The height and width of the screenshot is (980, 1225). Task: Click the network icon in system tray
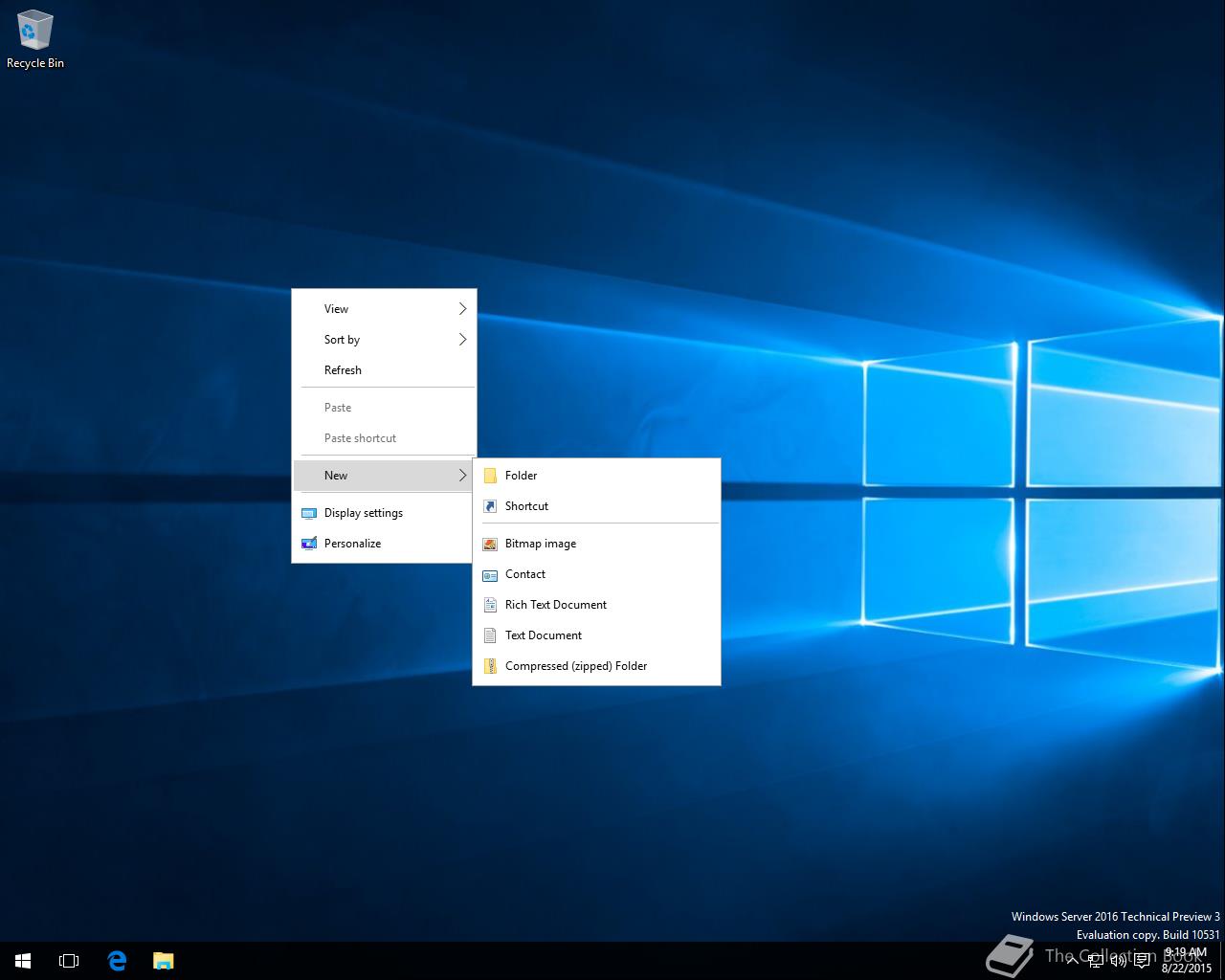pos(1096,961)
